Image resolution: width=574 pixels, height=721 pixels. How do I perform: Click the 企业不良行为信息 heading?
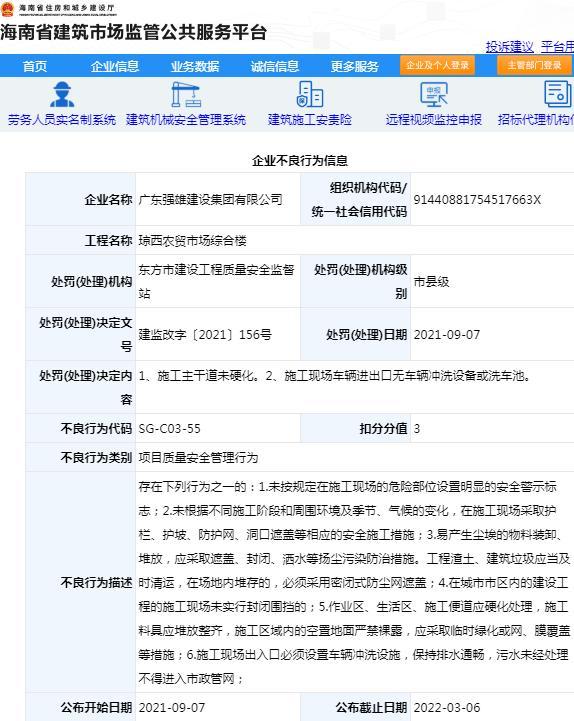click(300, 160)
